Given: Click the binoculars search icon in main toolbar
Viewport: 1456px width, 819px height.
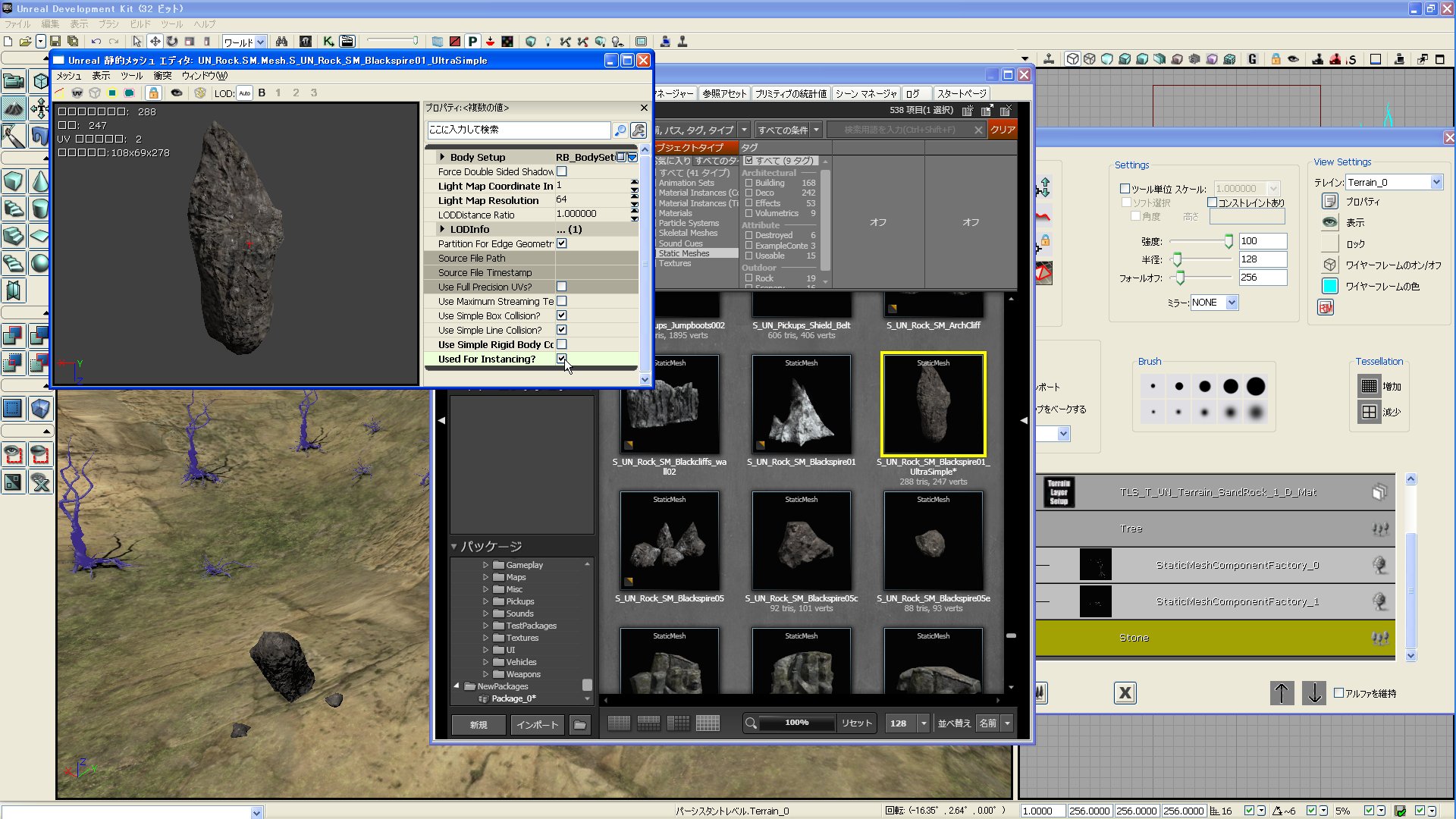Looking at the screenshot, I should (x=281, y=42).
